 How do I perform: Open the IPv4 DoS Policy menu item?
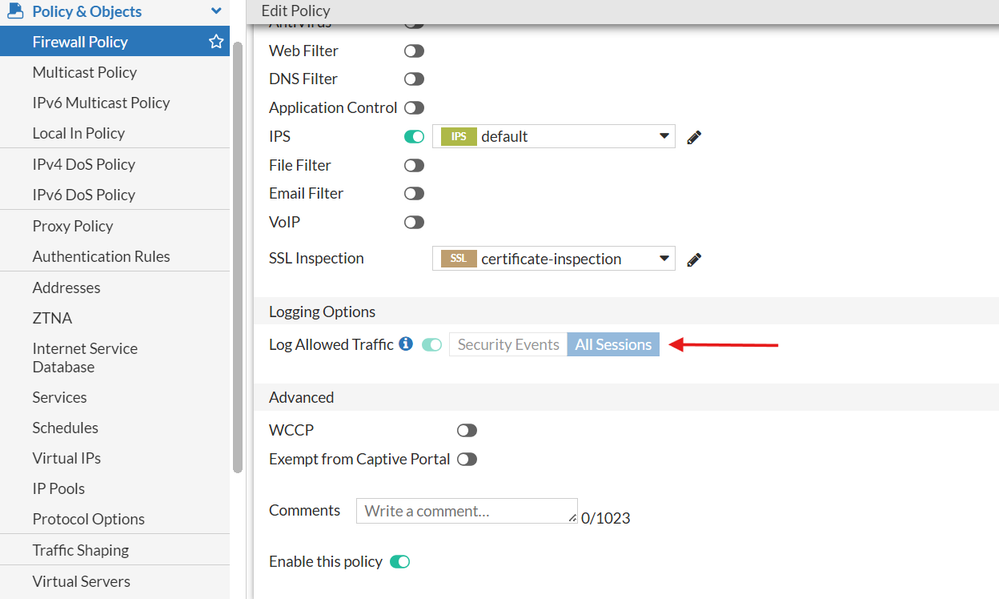[84, 164]
